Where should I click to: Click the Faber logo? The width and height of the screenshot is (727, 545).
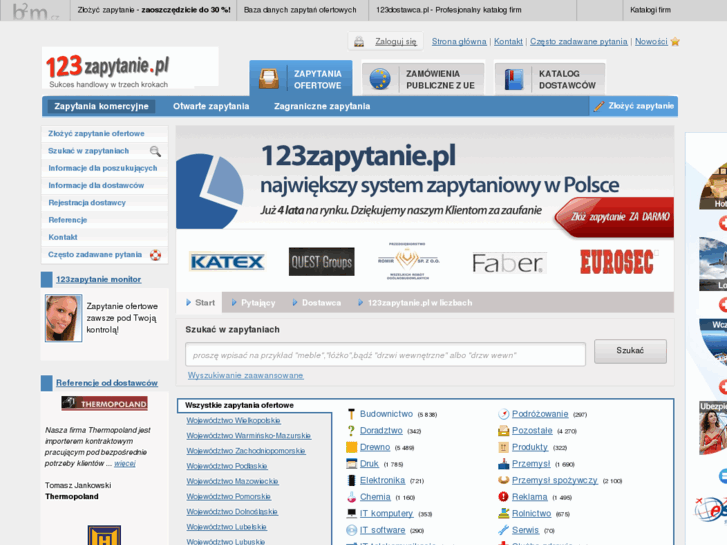[509, 263]
